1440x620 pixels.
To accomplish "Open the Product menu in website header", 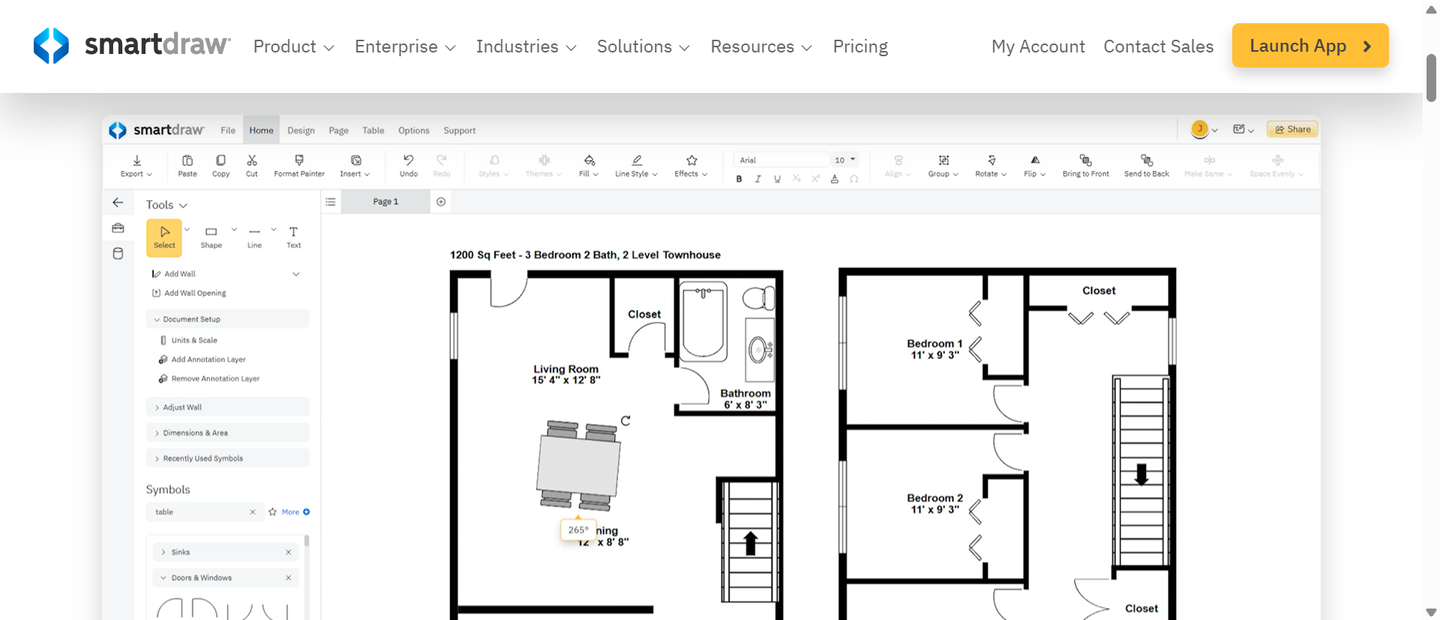I will pos(294,47).
